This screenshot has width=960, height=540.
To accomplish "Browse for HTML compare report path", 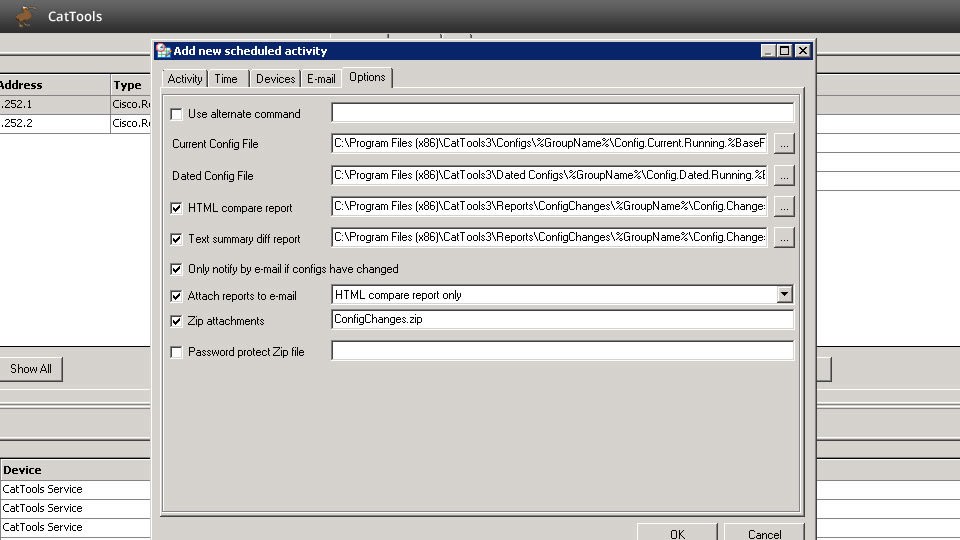I will pyautogui.click(x=784, y=207).
